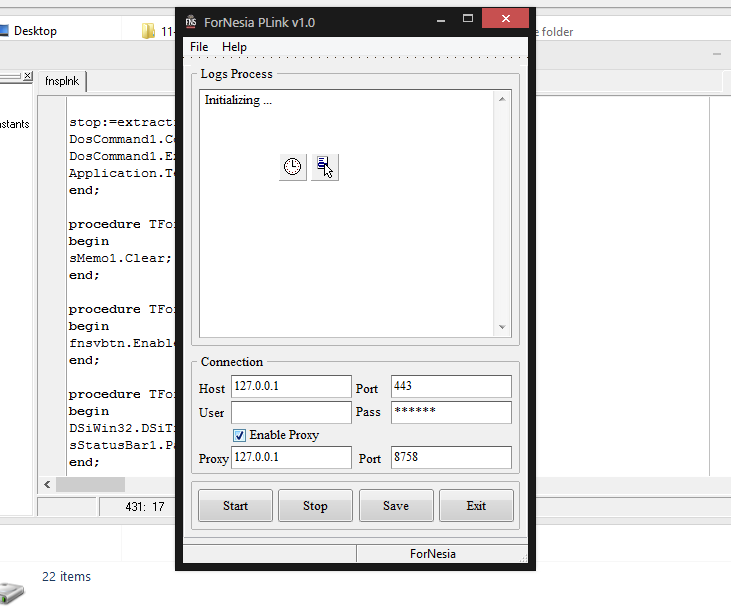The height and width of the screenshot is (610, 731).
Task: Click the Exit button
Action: pos(476,506)
